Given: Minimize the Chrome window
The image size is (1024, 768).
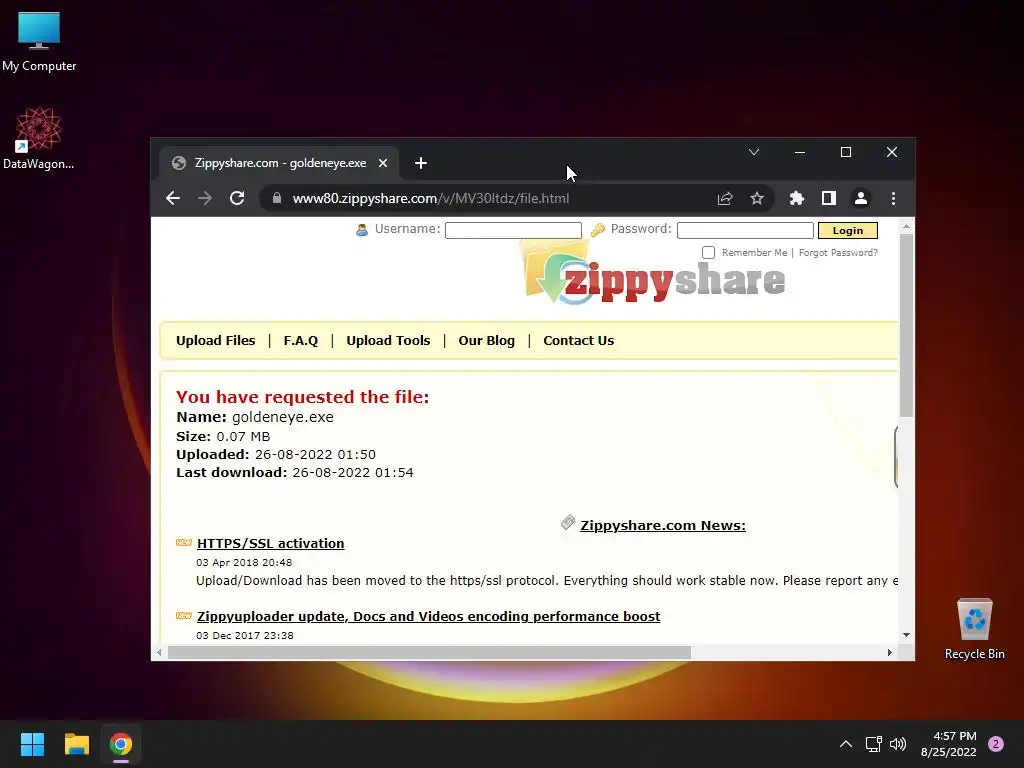Looking at the screenshot, I should click(800, 152).
